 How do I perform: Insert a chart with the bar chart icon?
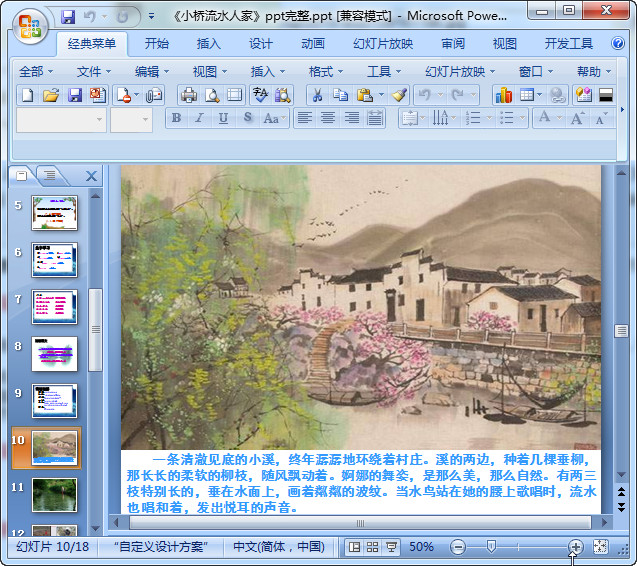504,95
